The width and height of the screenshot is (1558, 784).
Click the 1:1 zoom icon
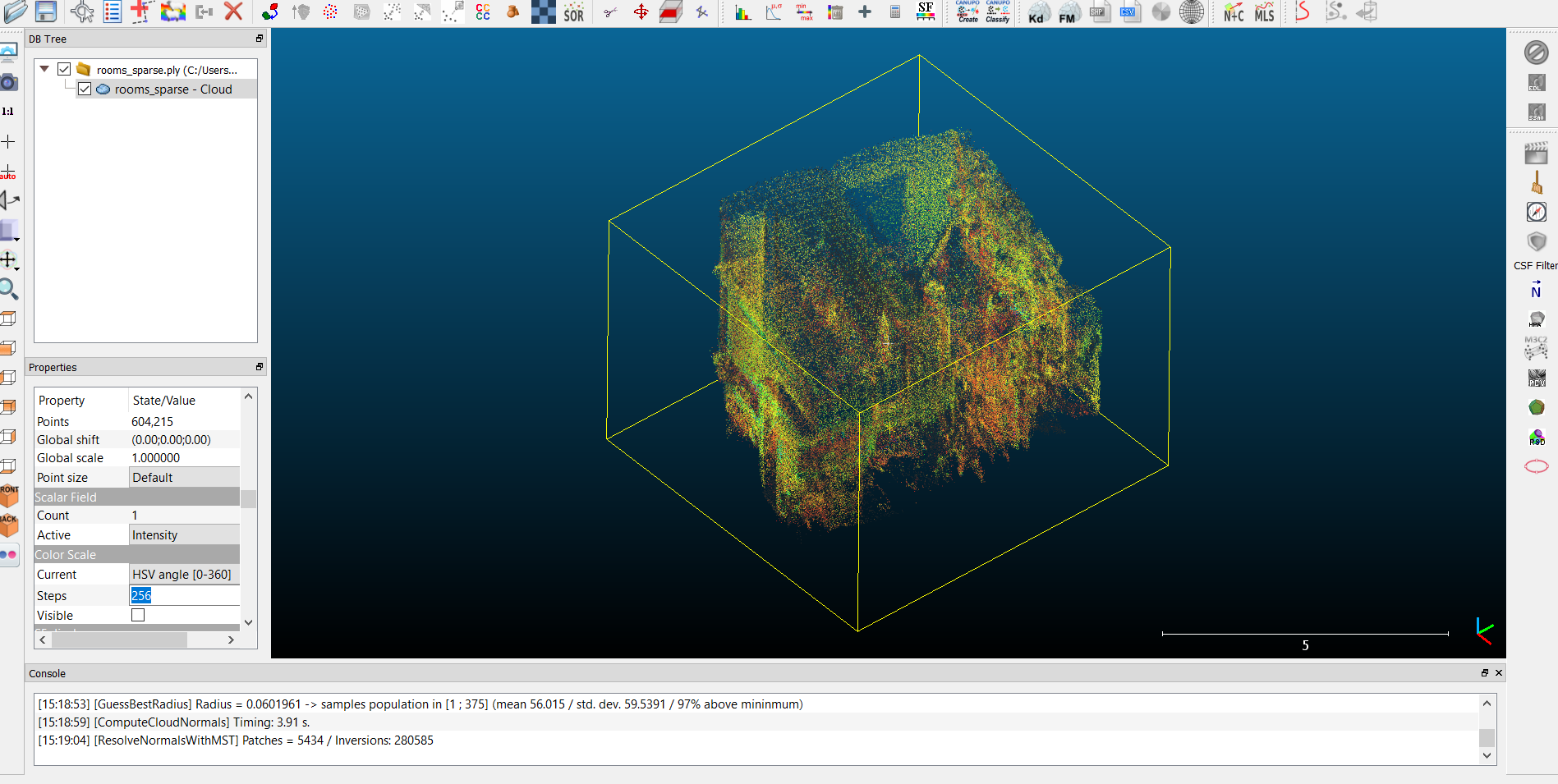[7, 111]
